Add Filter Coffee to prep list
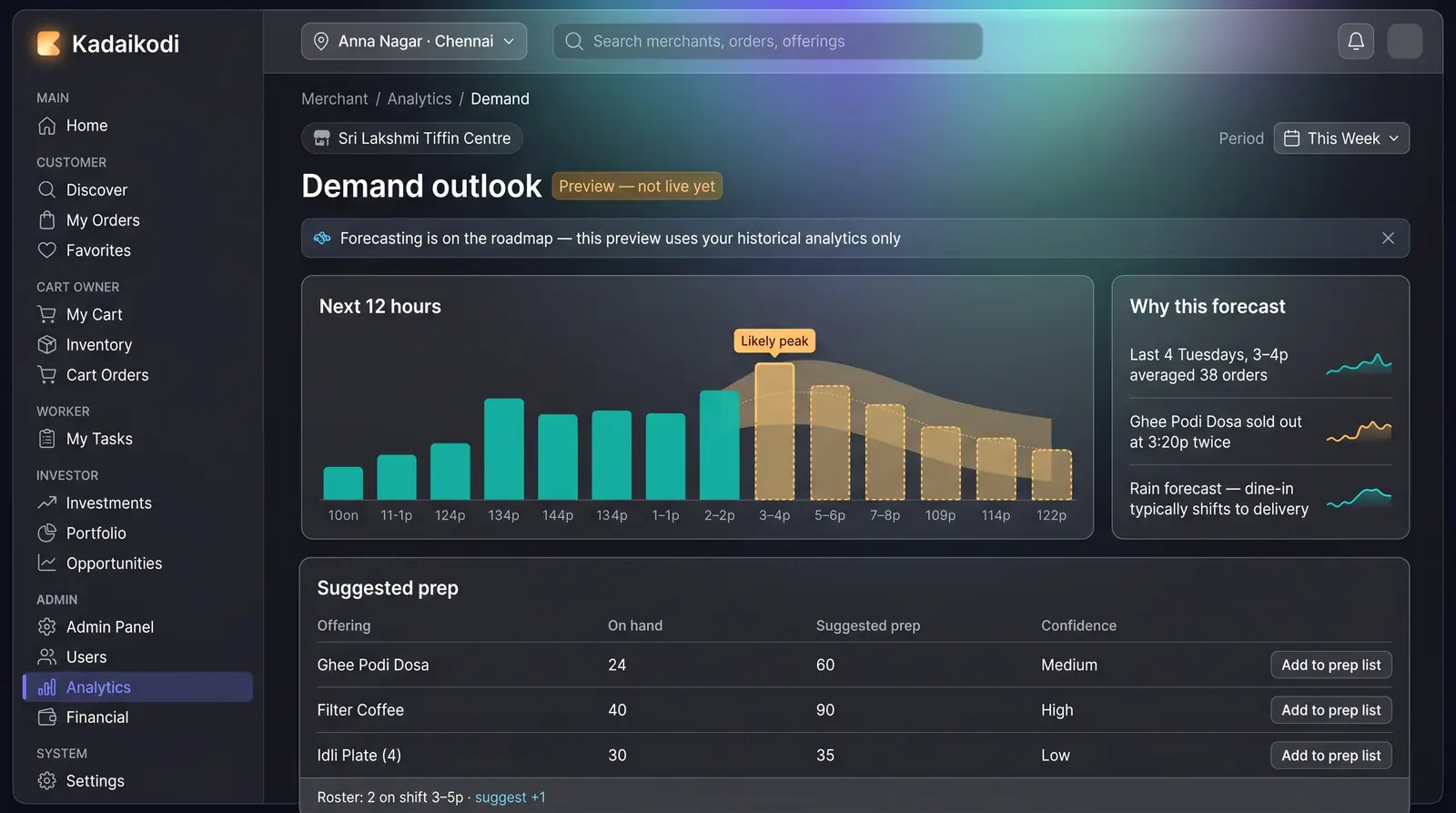 pyautogui.click(x=1330, y=710)
